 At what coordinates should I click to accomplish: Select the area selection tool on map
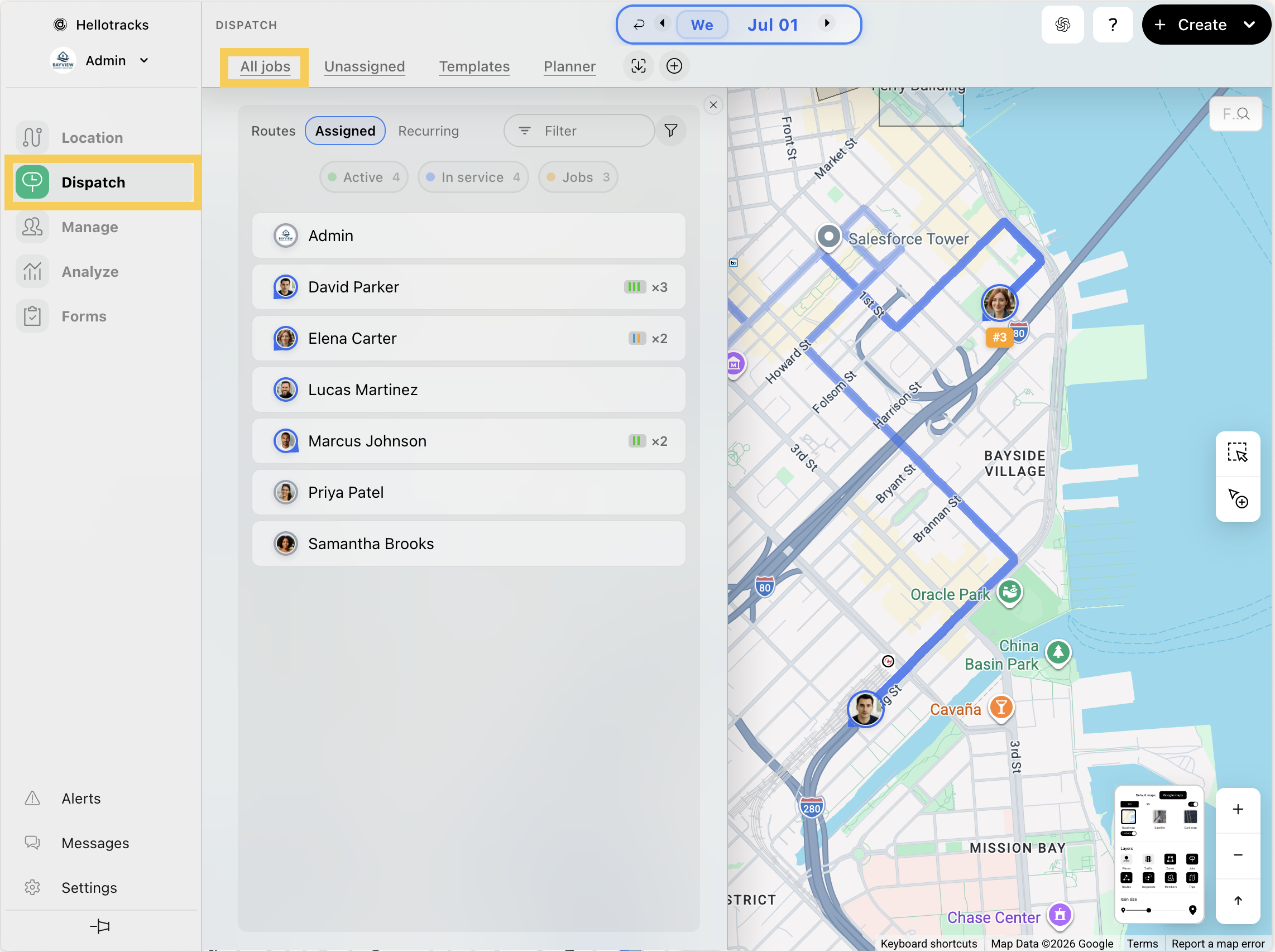1238,453
